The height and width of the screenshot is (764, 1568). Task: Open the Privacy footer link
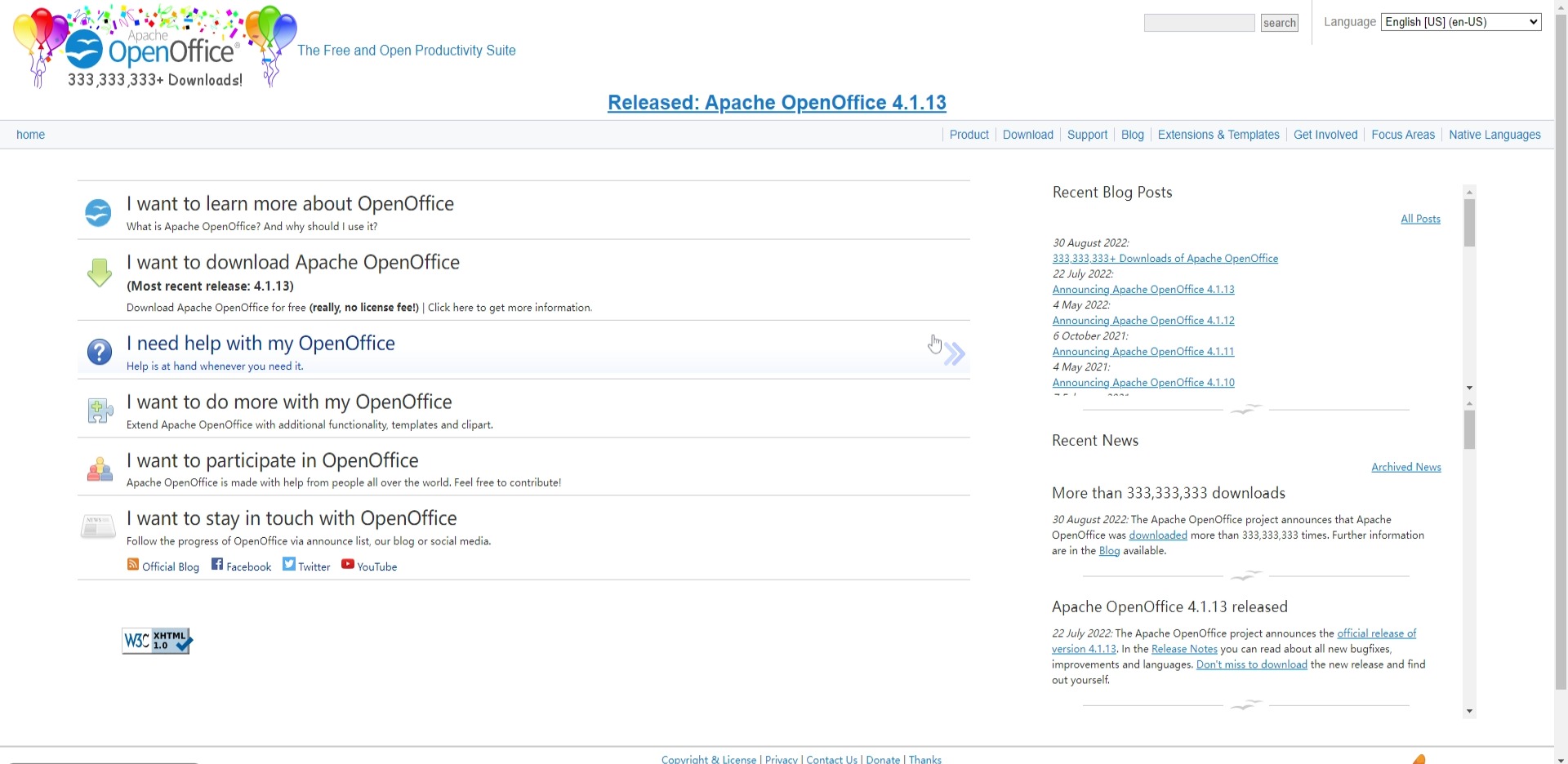pyautogui.click(x=782, y=759)
